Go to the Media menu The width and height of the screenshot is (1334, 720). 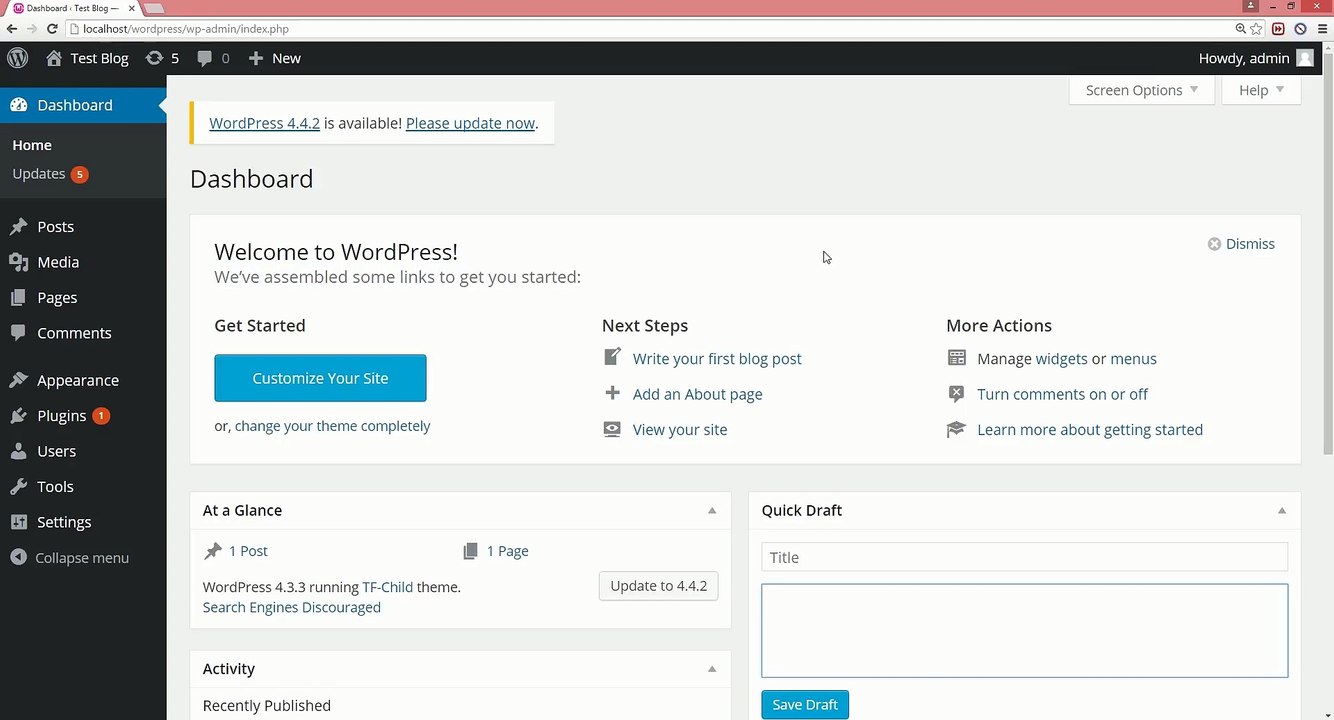(x=58, y=262)
